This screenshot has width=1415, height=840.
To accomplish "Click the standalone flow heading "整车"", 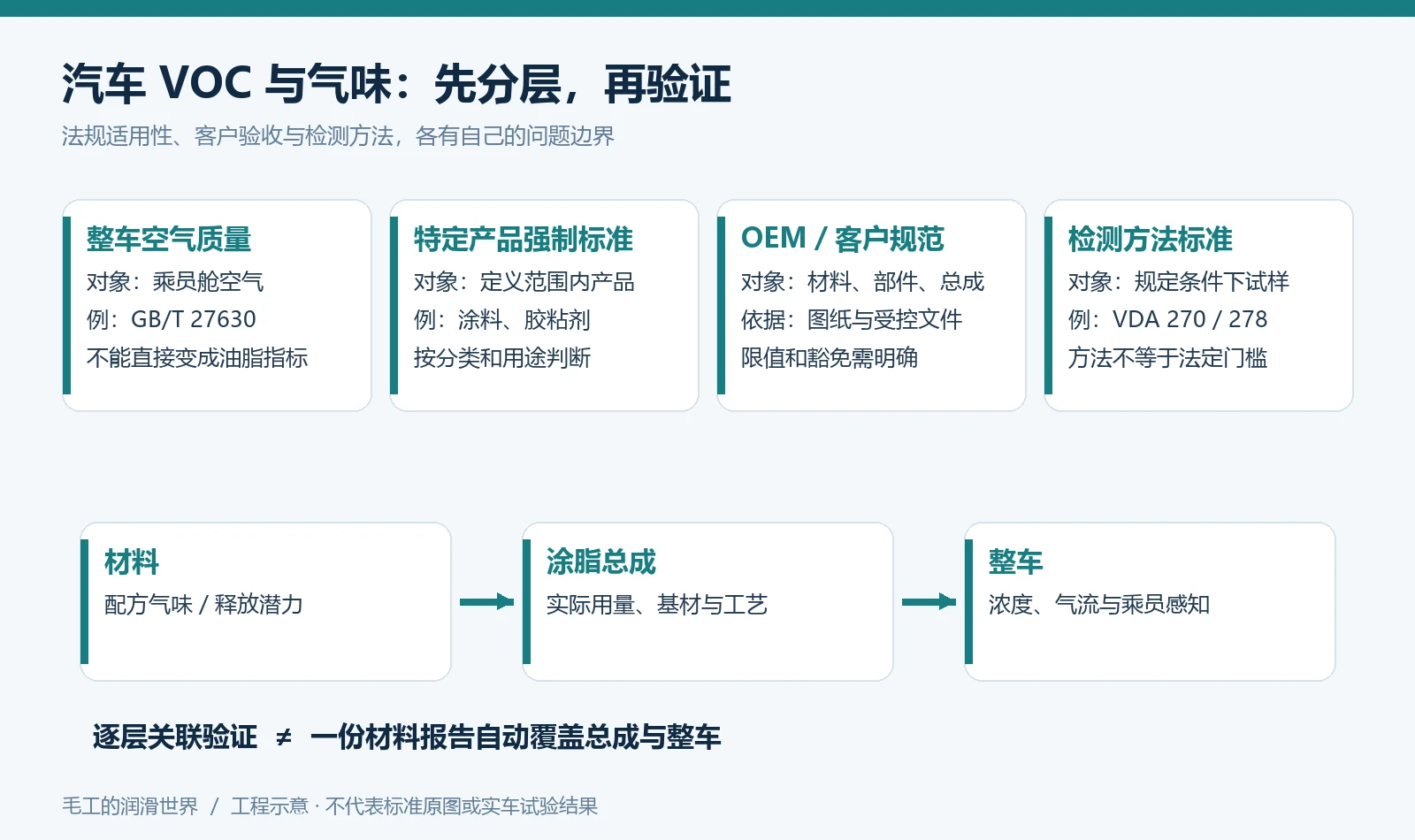I will click(1016, 561).
